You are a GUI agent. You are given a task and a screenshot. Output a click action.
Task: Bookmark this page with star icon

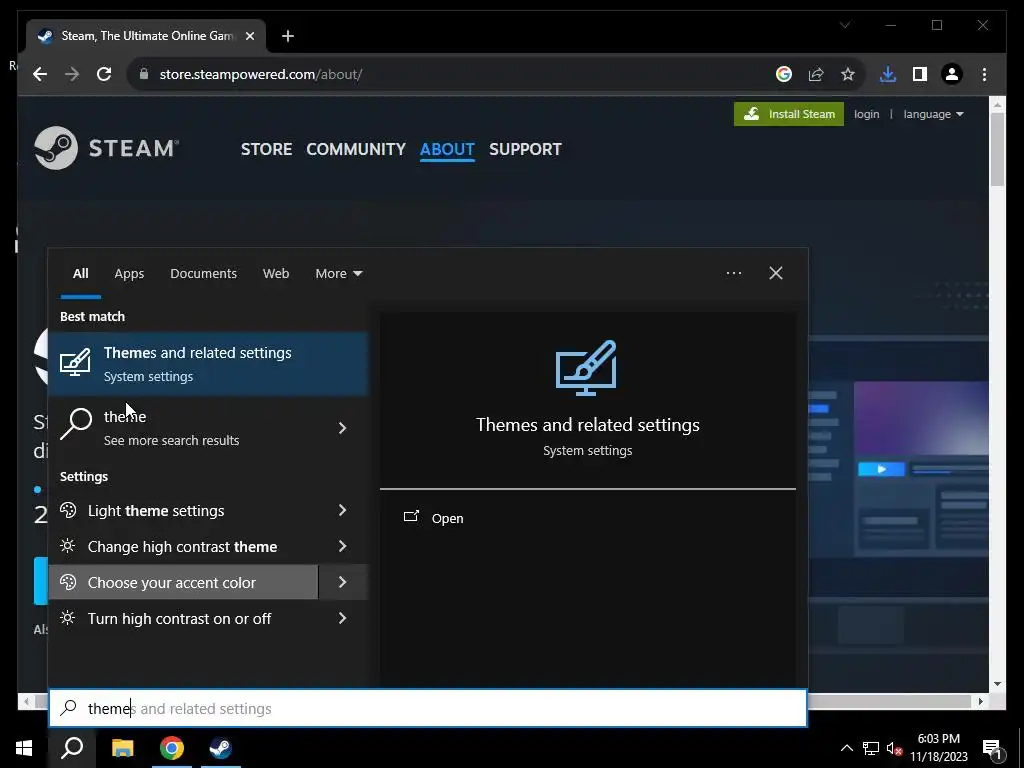click(848, 74)
